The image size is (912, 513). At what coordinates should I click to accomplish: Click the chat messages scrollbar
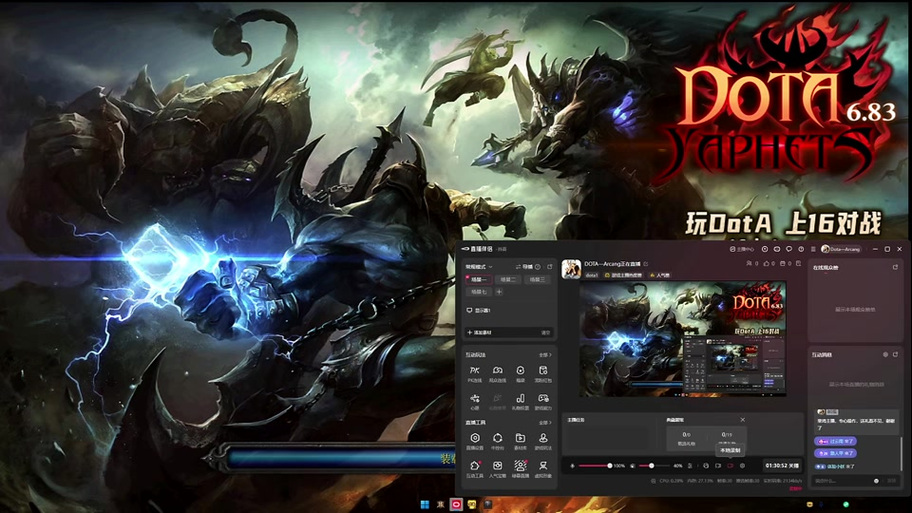tap(901, 454)
